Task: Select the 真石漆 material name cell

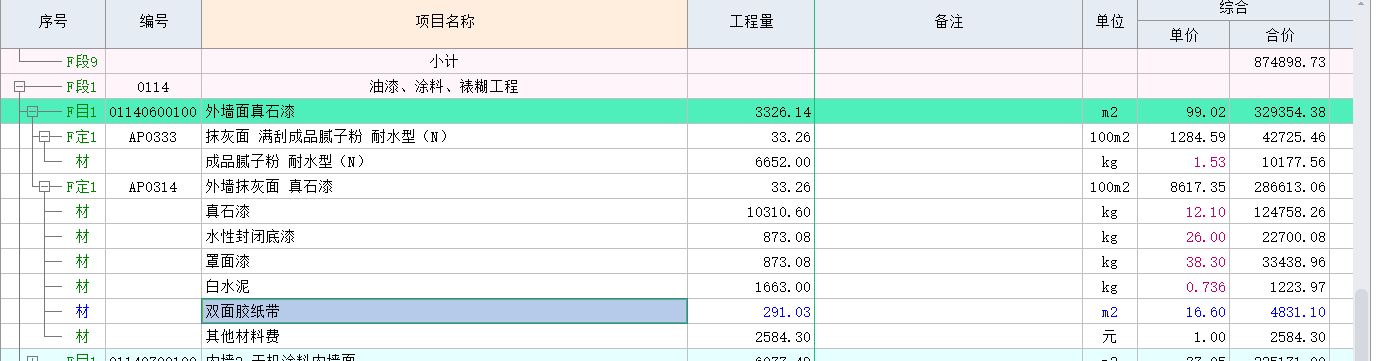Action: click(445, 211)
